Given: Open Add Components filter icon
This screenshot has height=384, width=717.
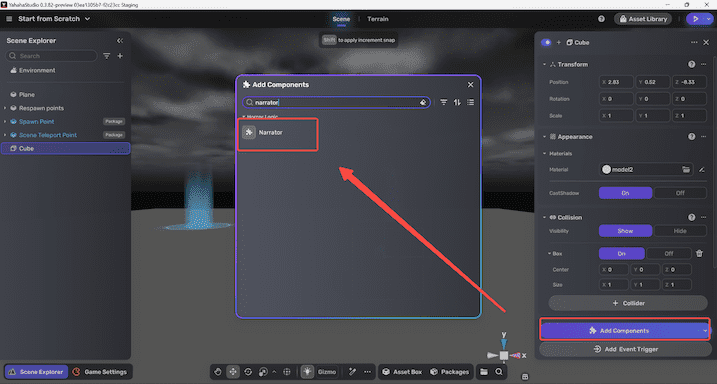Looking at the screenshot, I should 444,102.
